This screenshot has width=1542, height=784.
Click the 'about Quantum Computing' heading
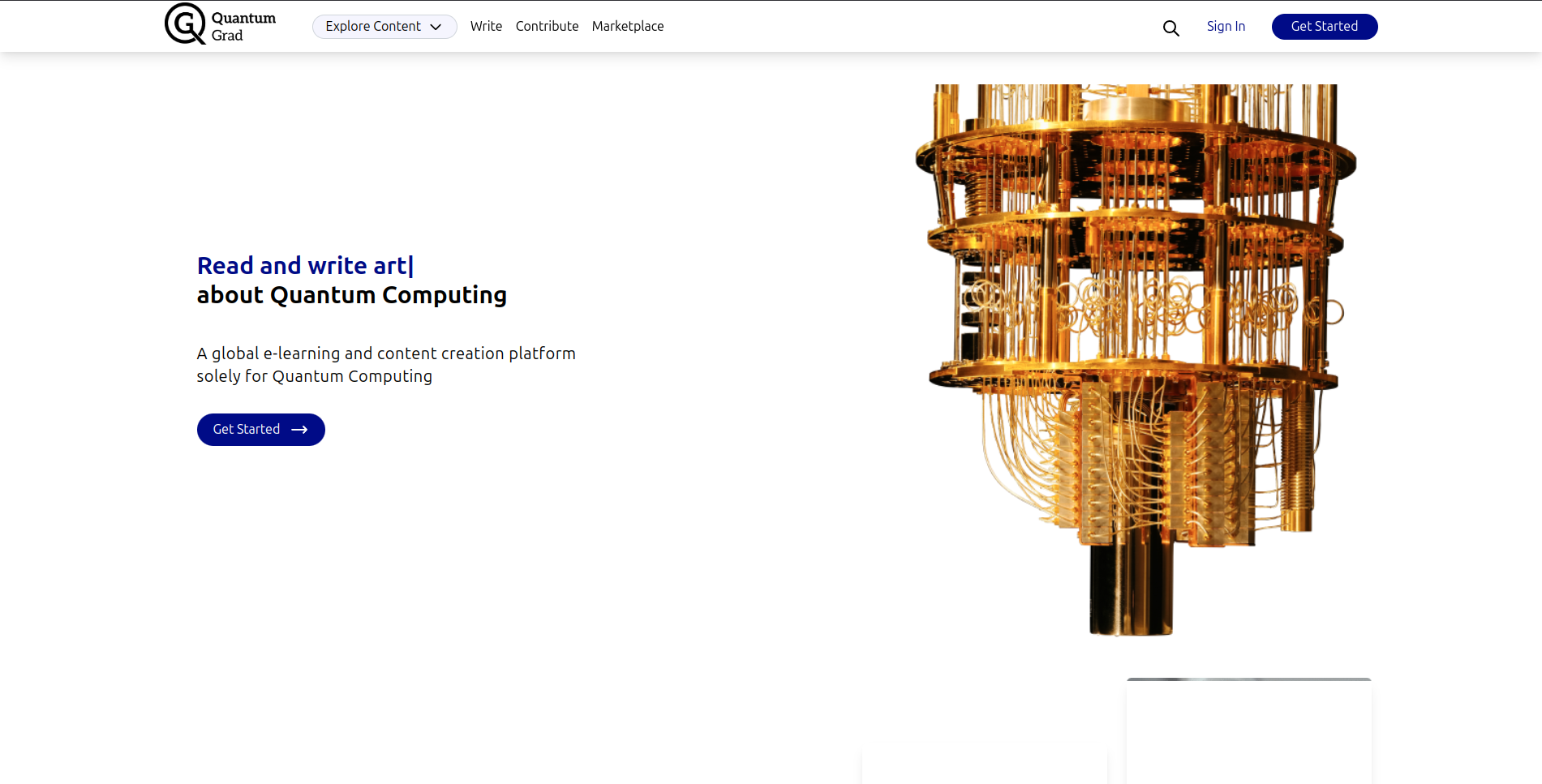coord(352,295)
